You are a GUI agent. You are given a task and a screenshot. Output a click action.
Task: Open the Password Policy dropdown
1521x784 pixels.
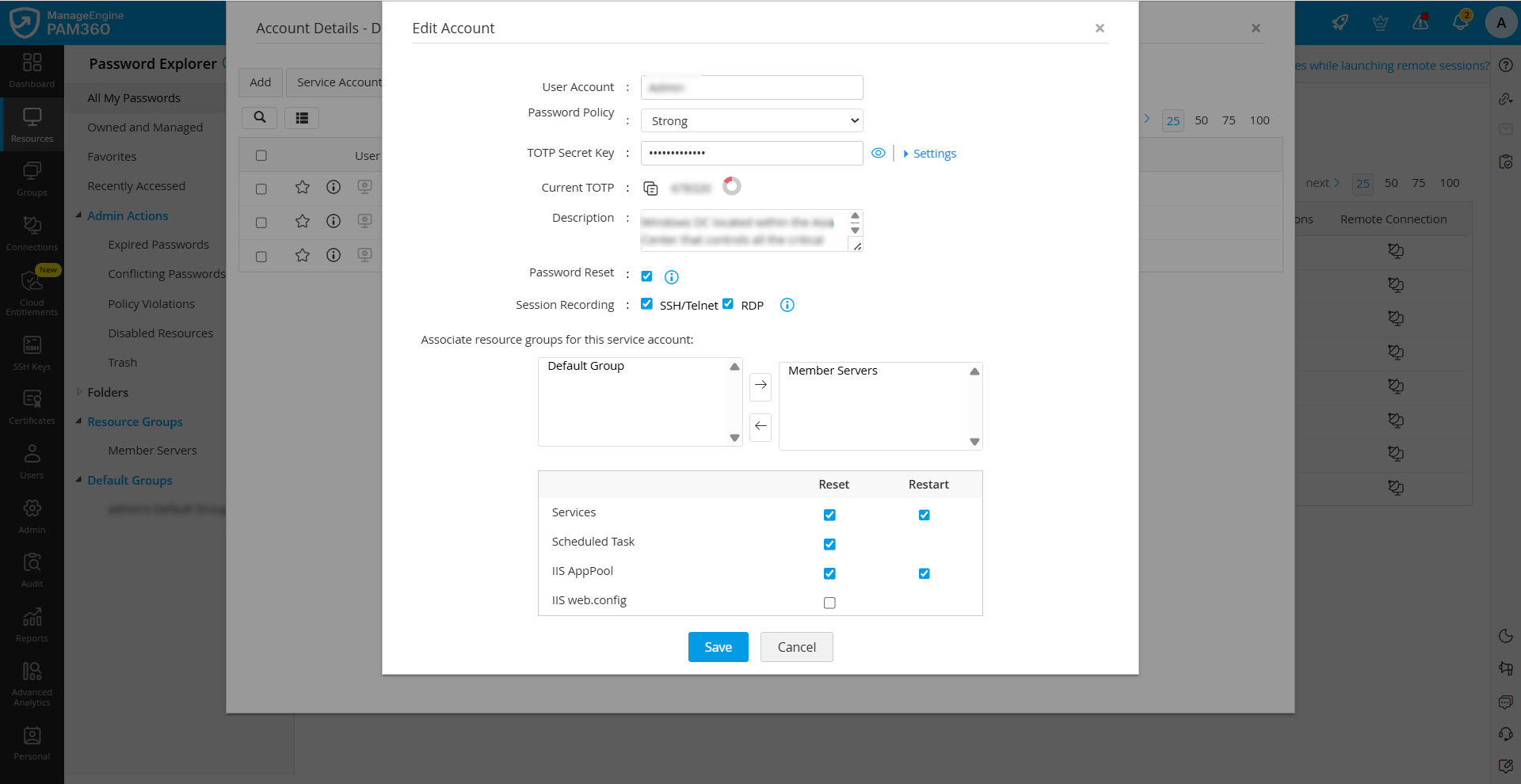pos(751,121)
